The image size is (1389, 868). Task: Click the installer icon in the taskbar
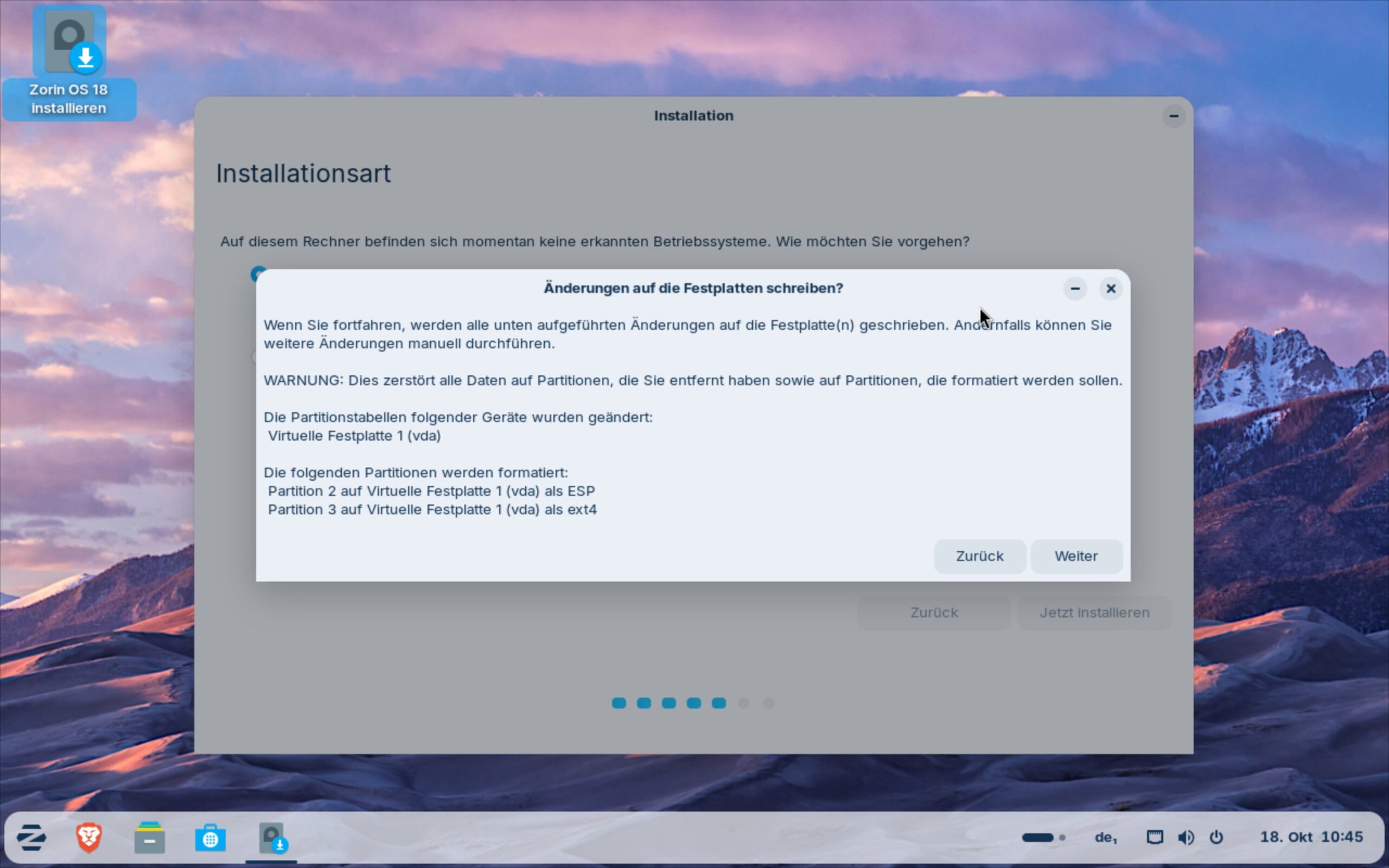271,838
